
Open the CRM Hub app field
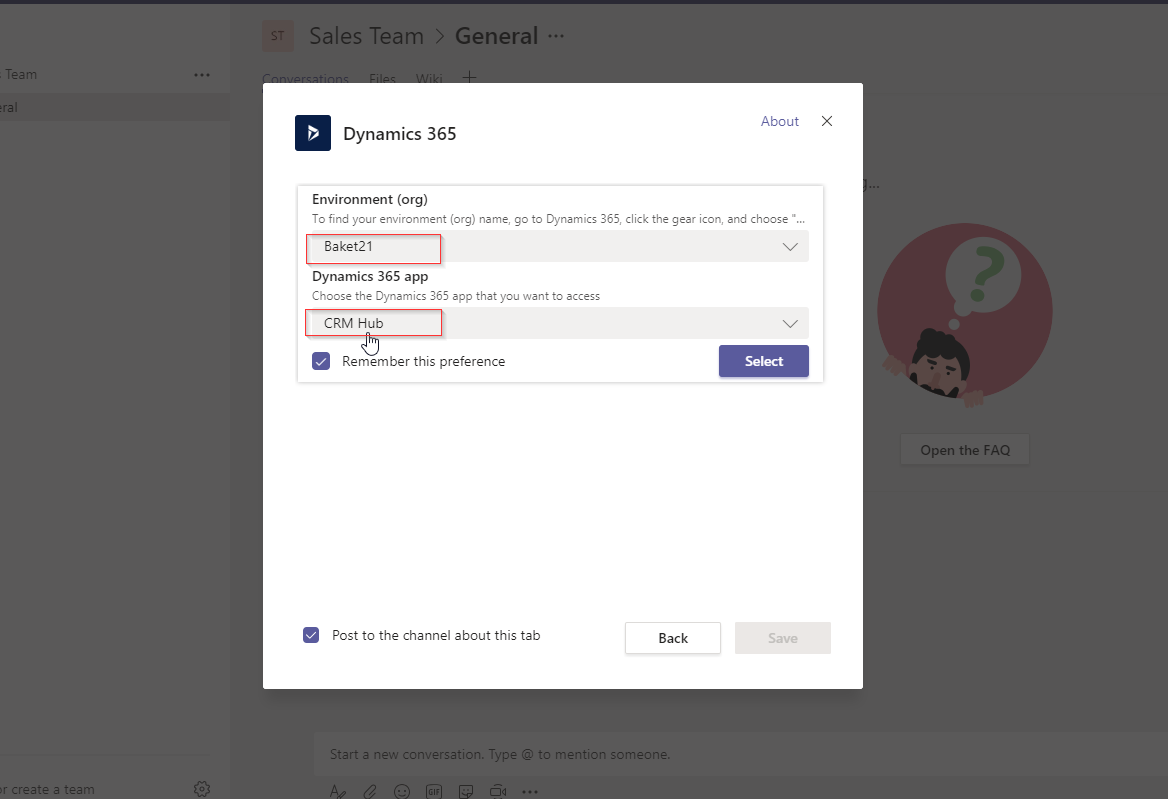pos(558,323)
